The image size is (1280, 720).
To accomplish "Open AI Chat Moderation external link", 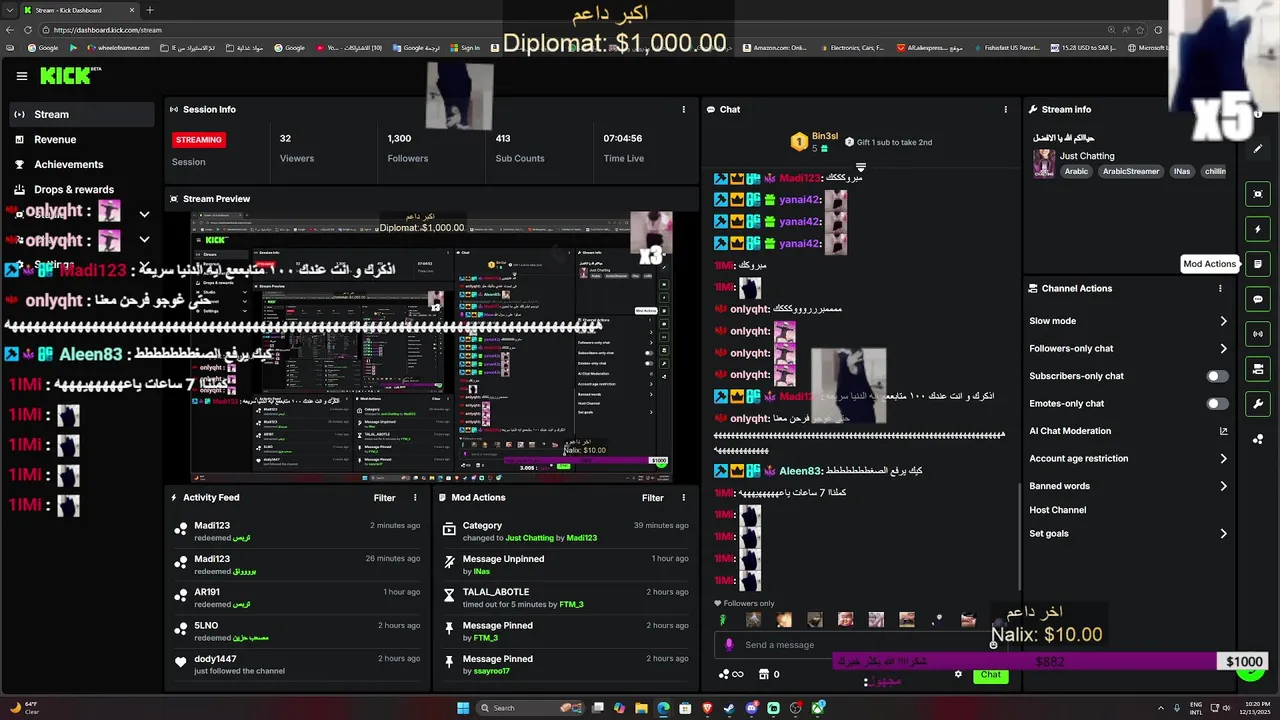I will point(1223,431).
